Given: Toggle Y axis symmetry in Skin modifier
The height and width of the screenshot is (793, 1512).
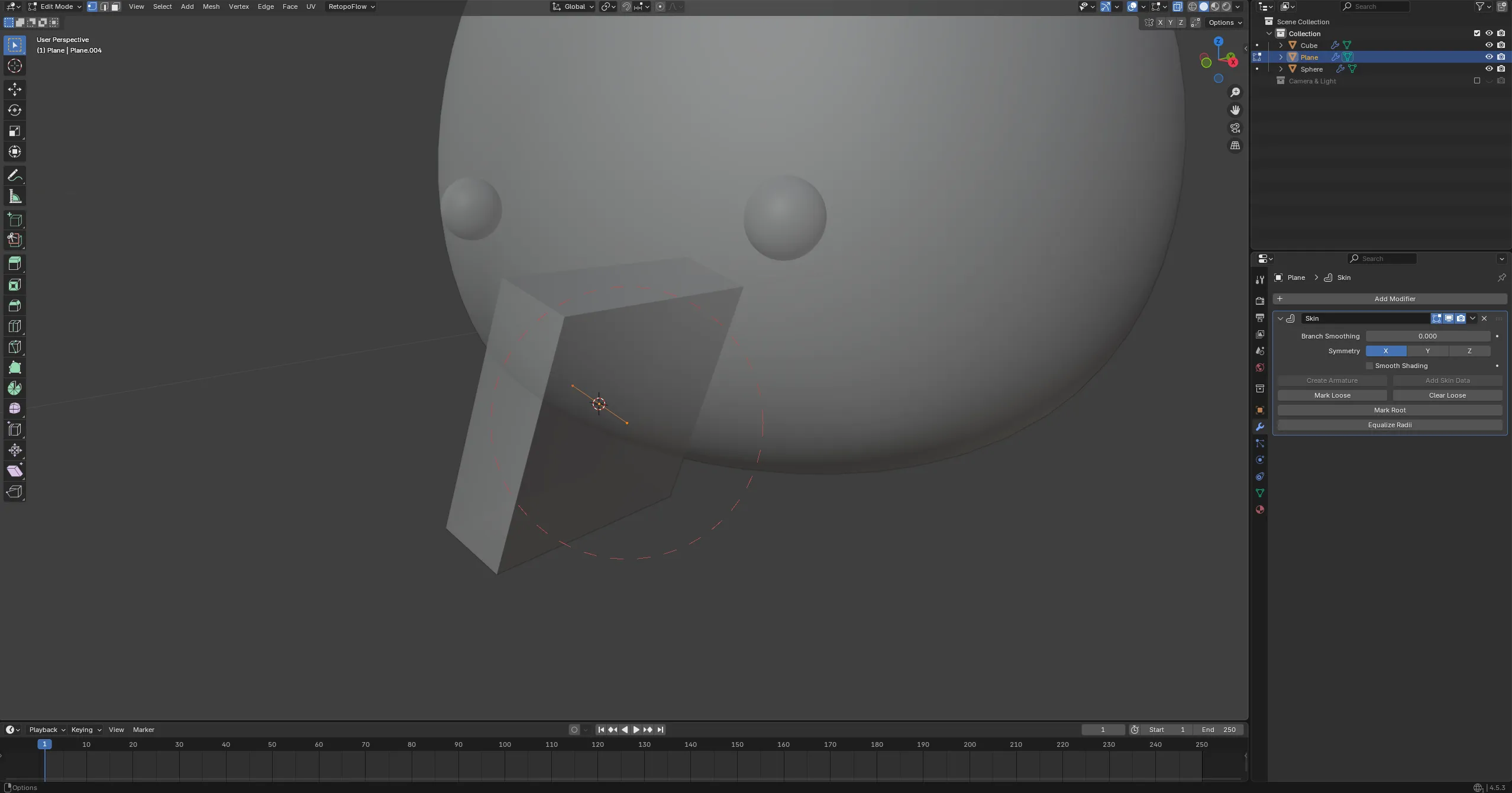Looking at the screenshot, I should tap(1427, 351).
